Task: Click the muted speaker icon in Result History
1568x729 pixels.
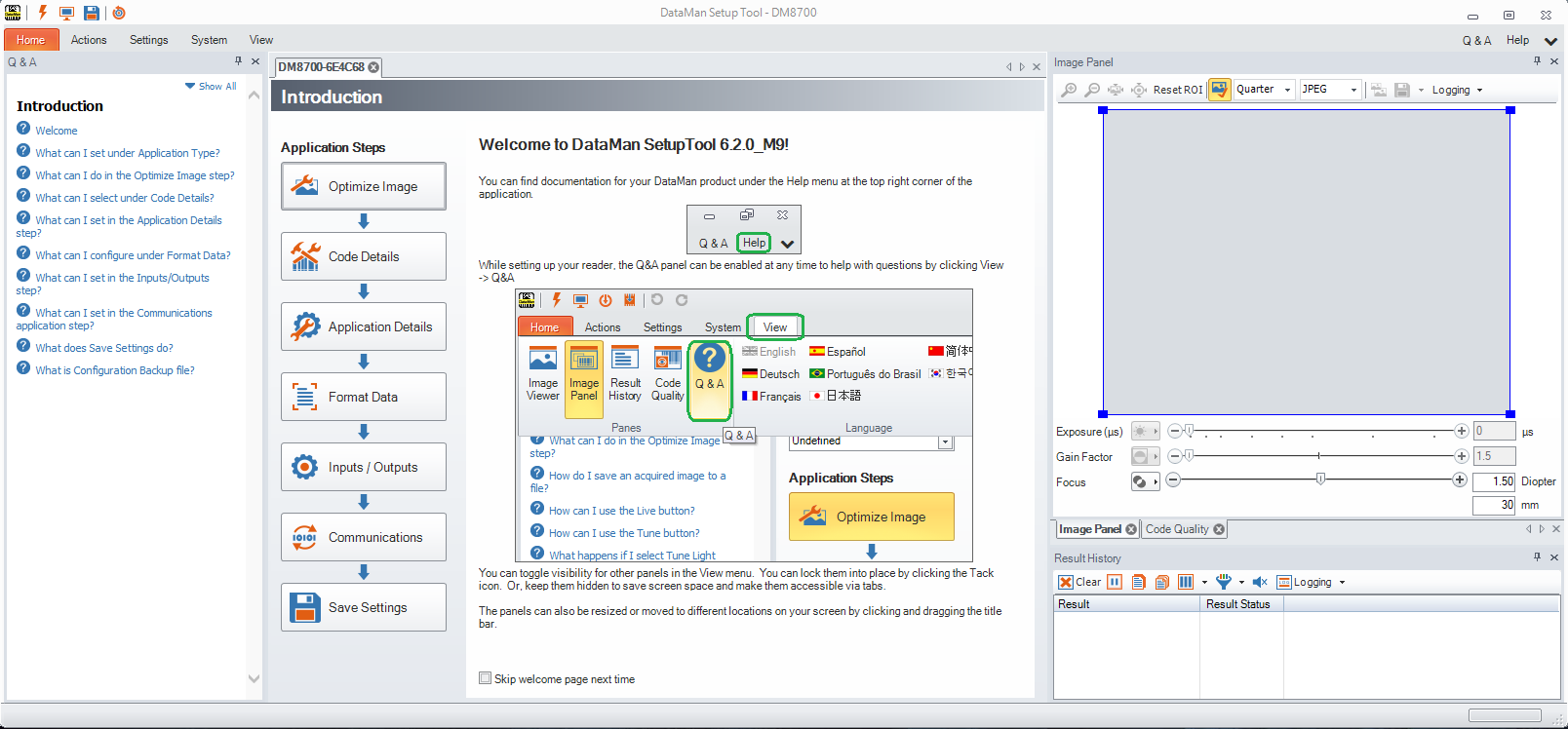Action: [x=1260, y=582]
